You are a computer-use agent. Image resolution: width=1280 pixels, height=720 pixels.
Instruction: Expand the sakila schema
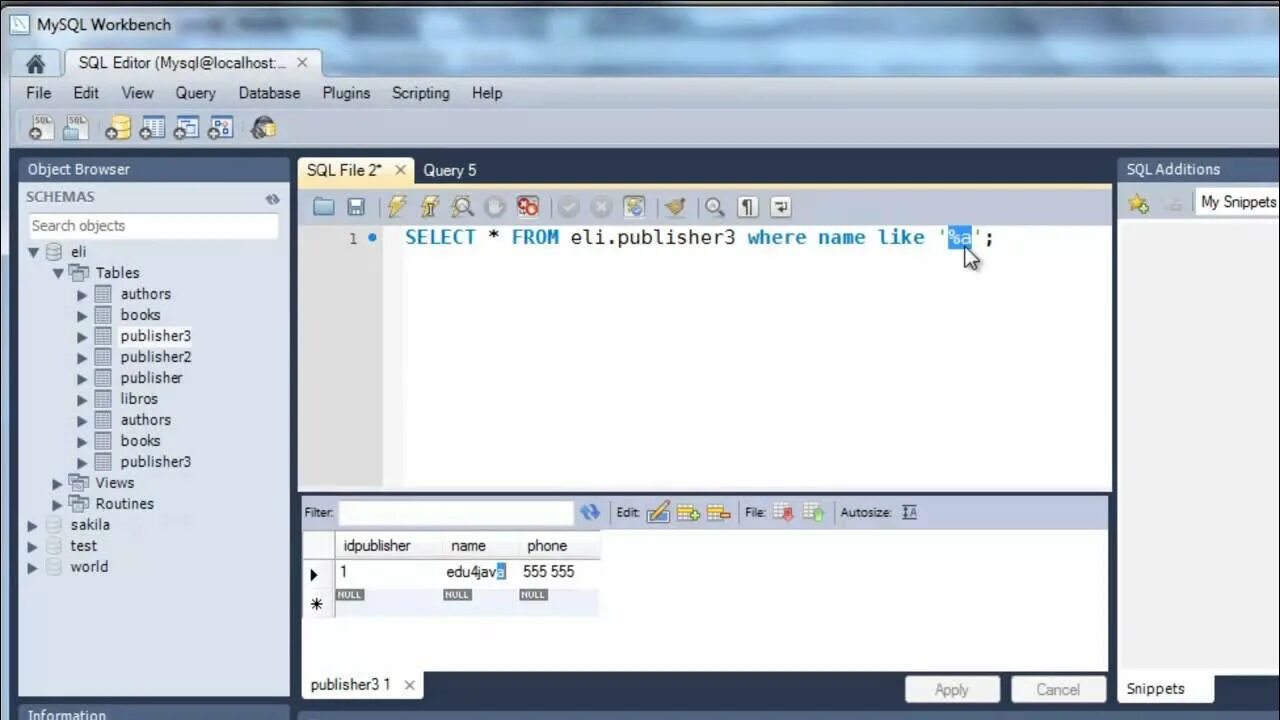[x=33, y=525]
